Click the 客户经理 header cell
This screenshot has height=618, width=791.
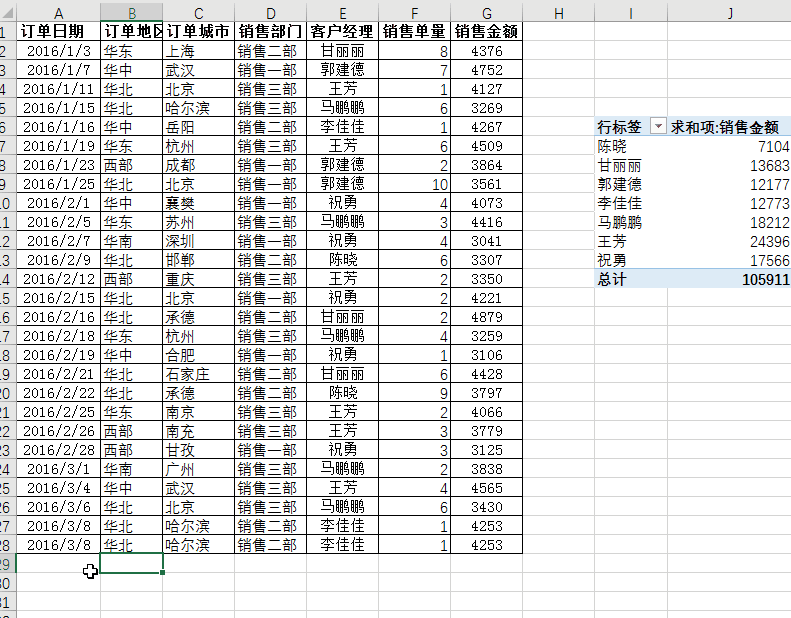[343, 31]
